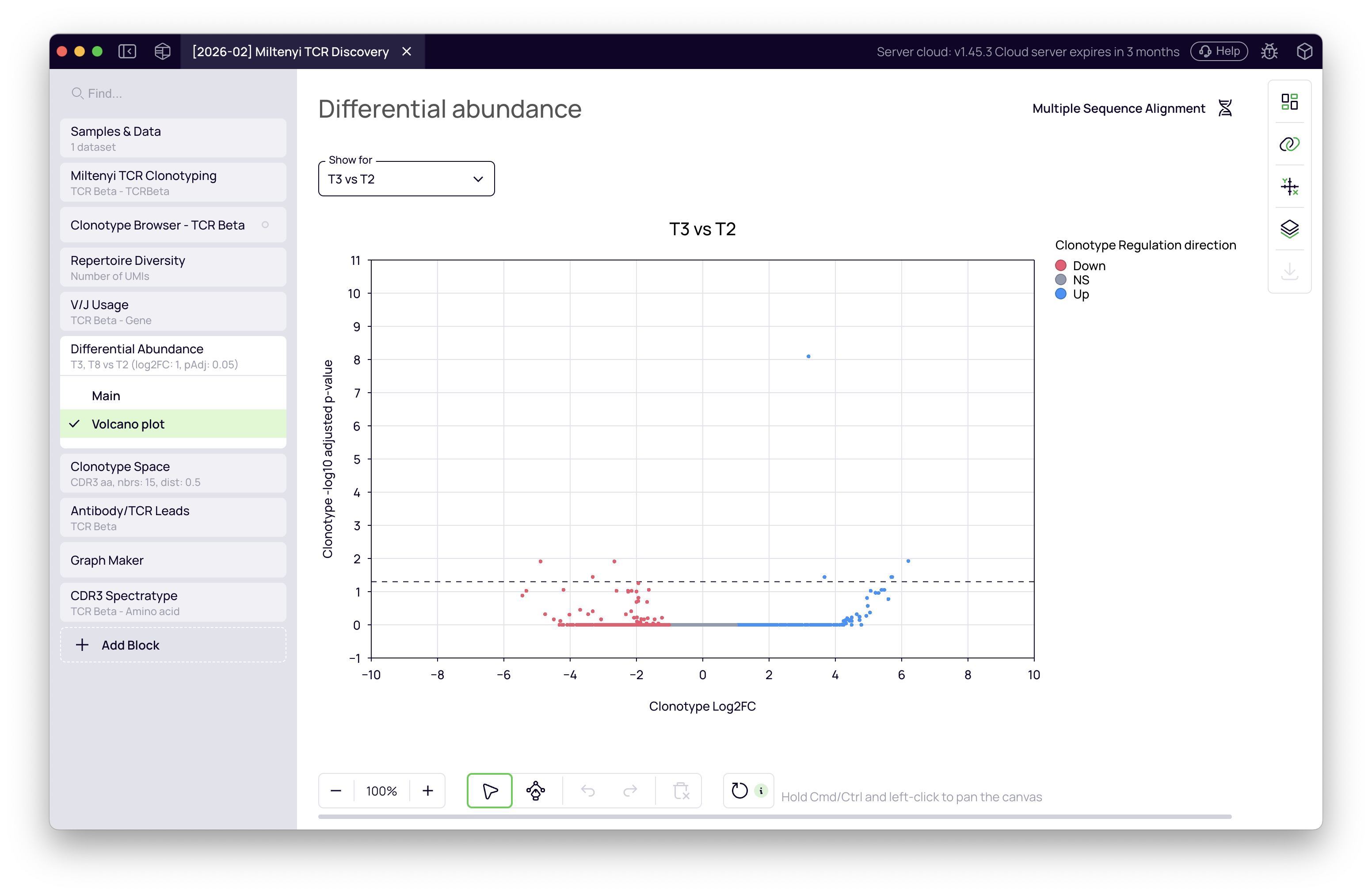
Task: Click the export/download icon in right sidebar
Action: click(x=1290, y=271)
